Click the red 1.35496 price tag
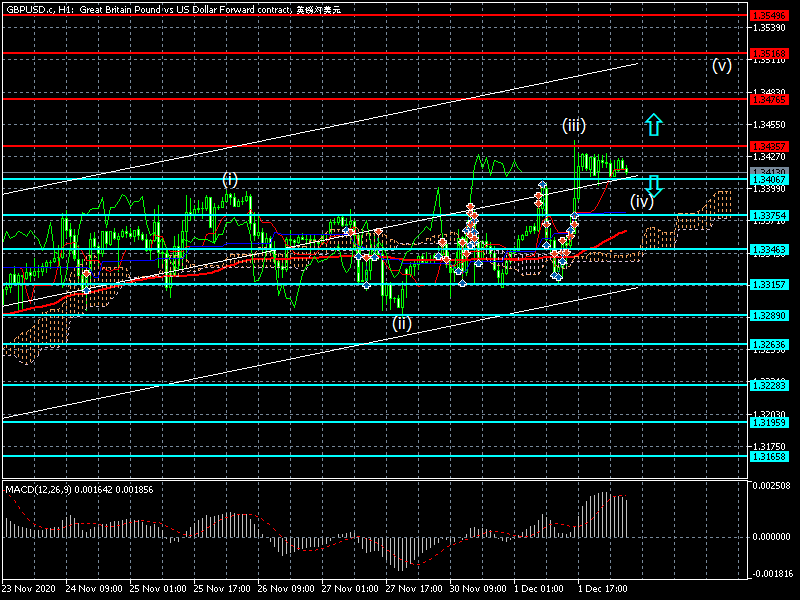800x600 pixels. point(768,16)
